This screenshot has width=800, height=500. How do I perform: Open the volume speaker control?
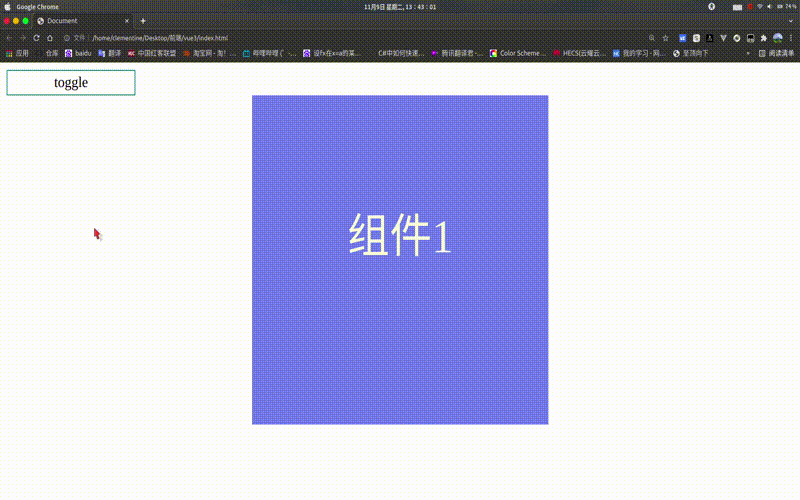pyautogui.click(x=769, y=7)
